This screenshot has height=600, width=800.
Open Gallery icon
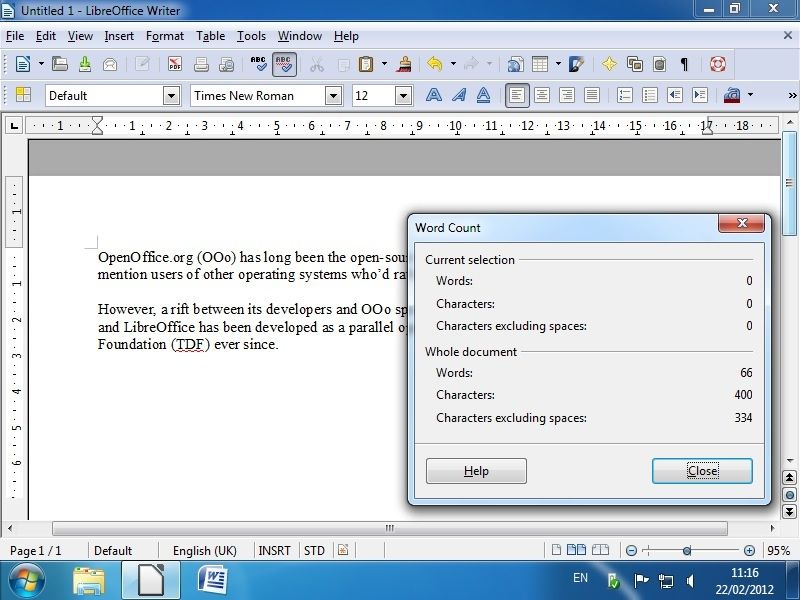(x=635, y=64)
